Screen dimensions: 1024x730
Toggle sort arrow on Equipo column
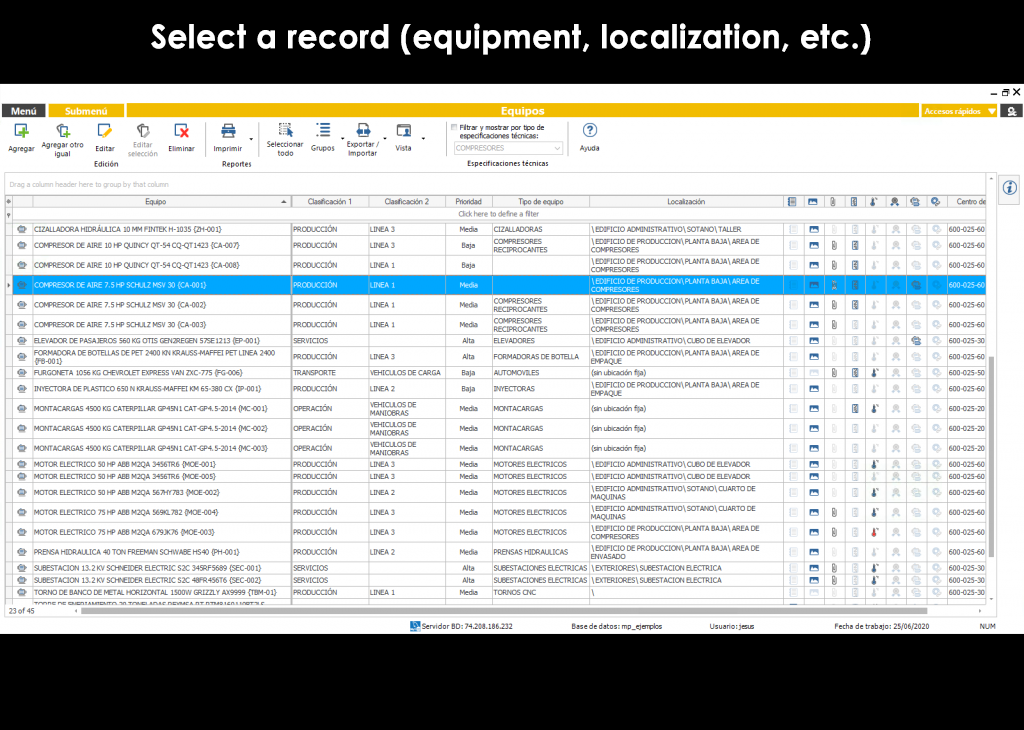[283, 202]
